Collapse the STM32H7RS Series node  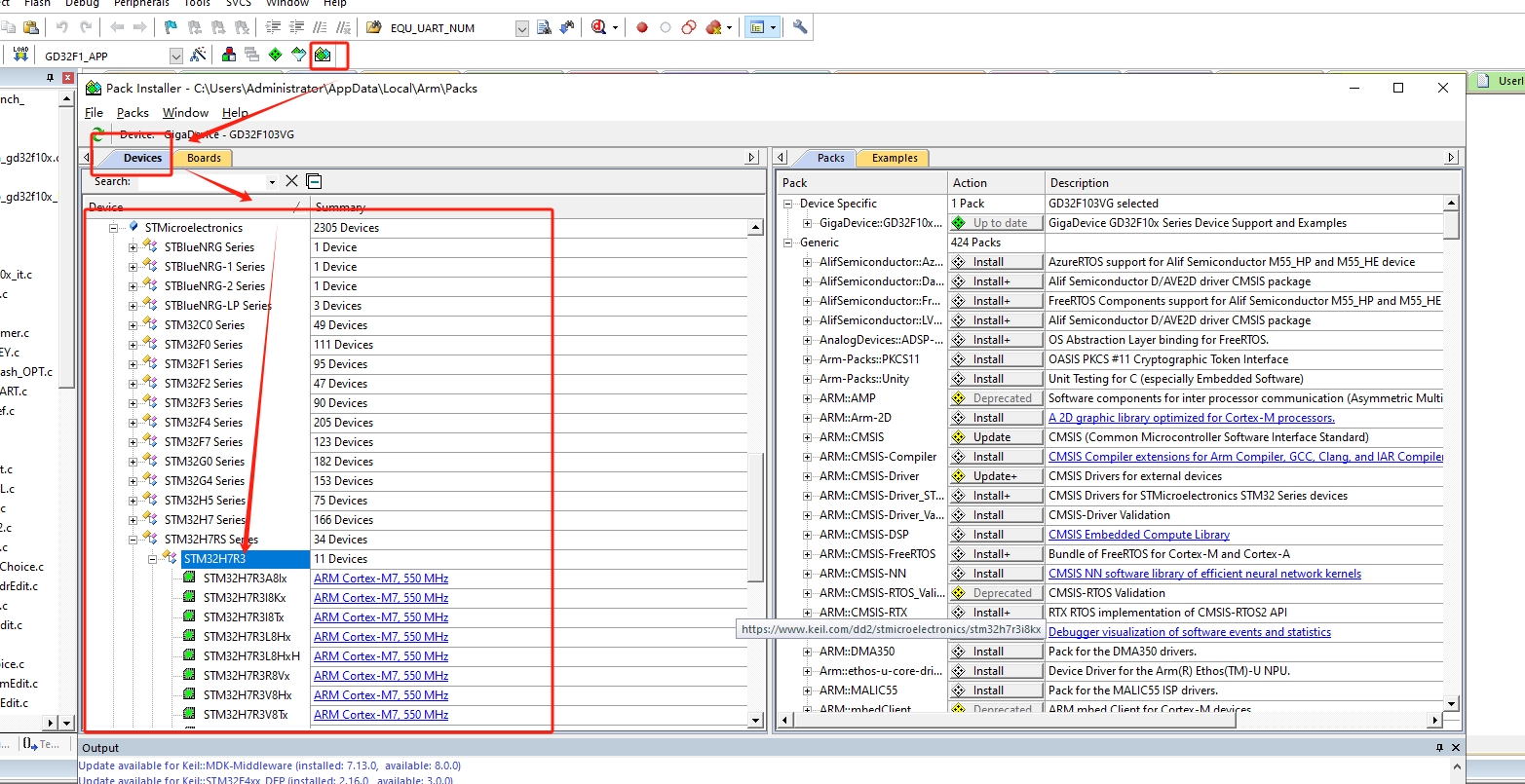(133, 540)
